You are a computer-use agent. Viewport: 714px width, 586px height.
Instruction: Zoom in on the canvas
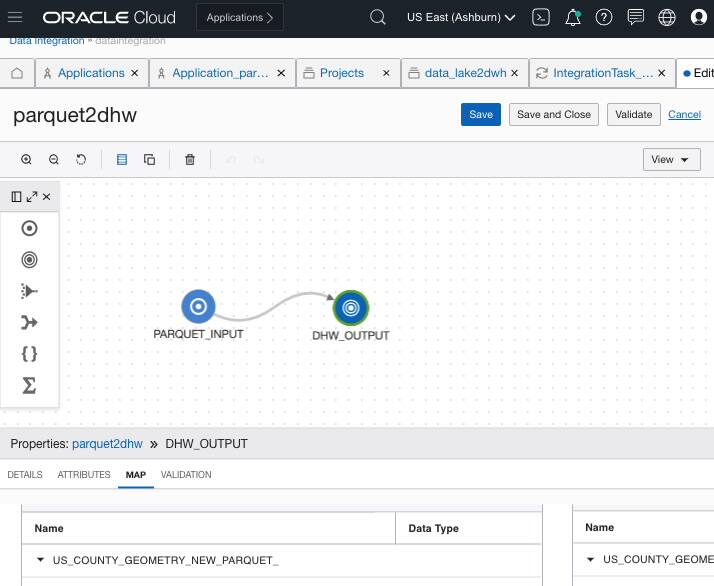(26, 159)
